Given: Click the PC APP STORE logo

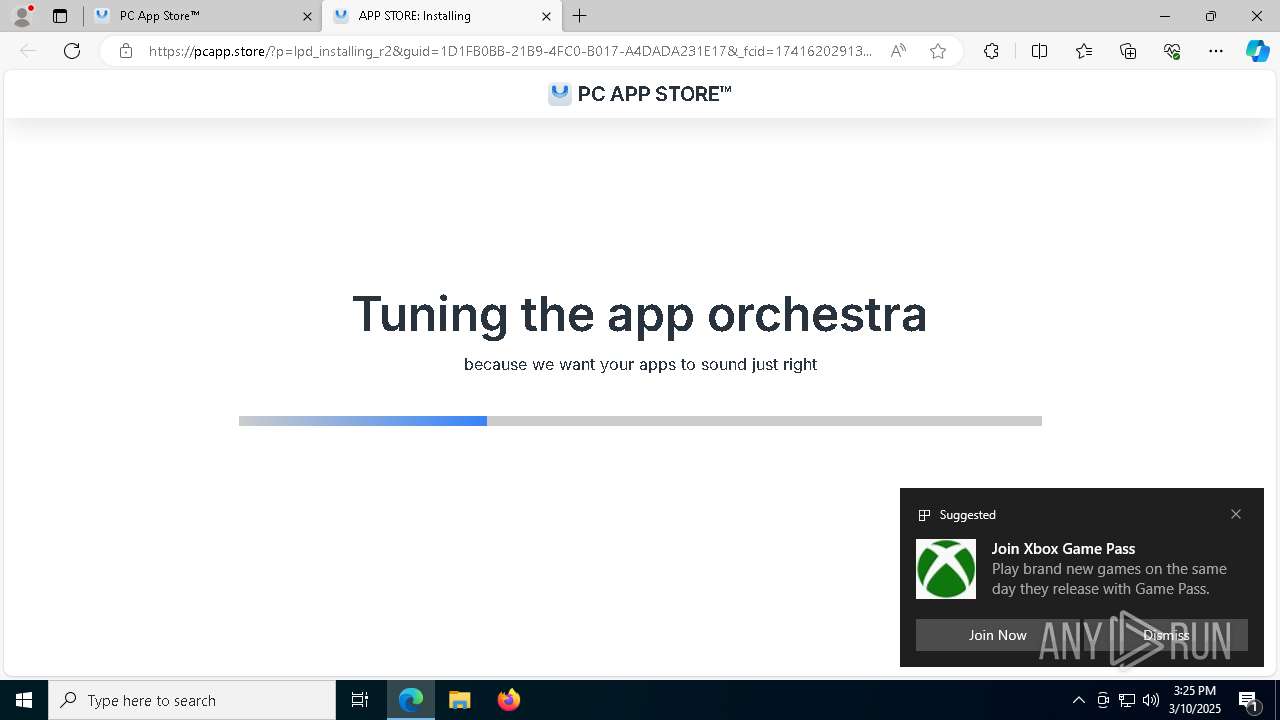Looking at the screenshot, I should tap(640, 94).
